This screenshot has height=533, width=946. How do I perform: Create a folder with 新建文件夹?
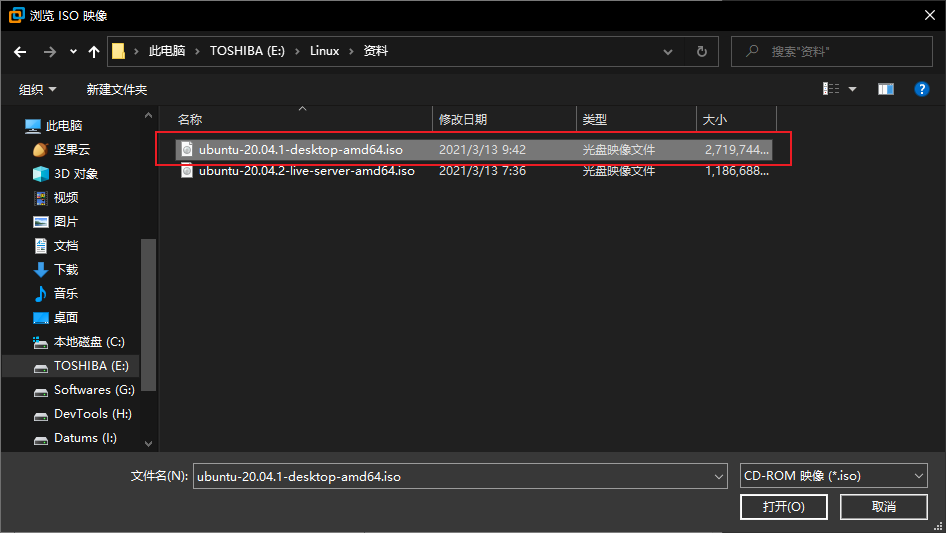coord(116,90)
